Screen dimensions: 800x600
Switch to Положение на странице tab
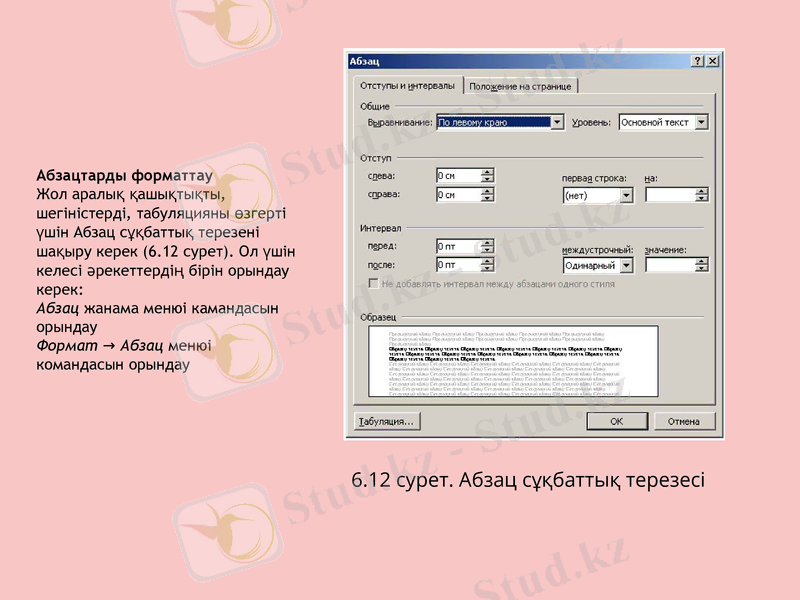521,84
